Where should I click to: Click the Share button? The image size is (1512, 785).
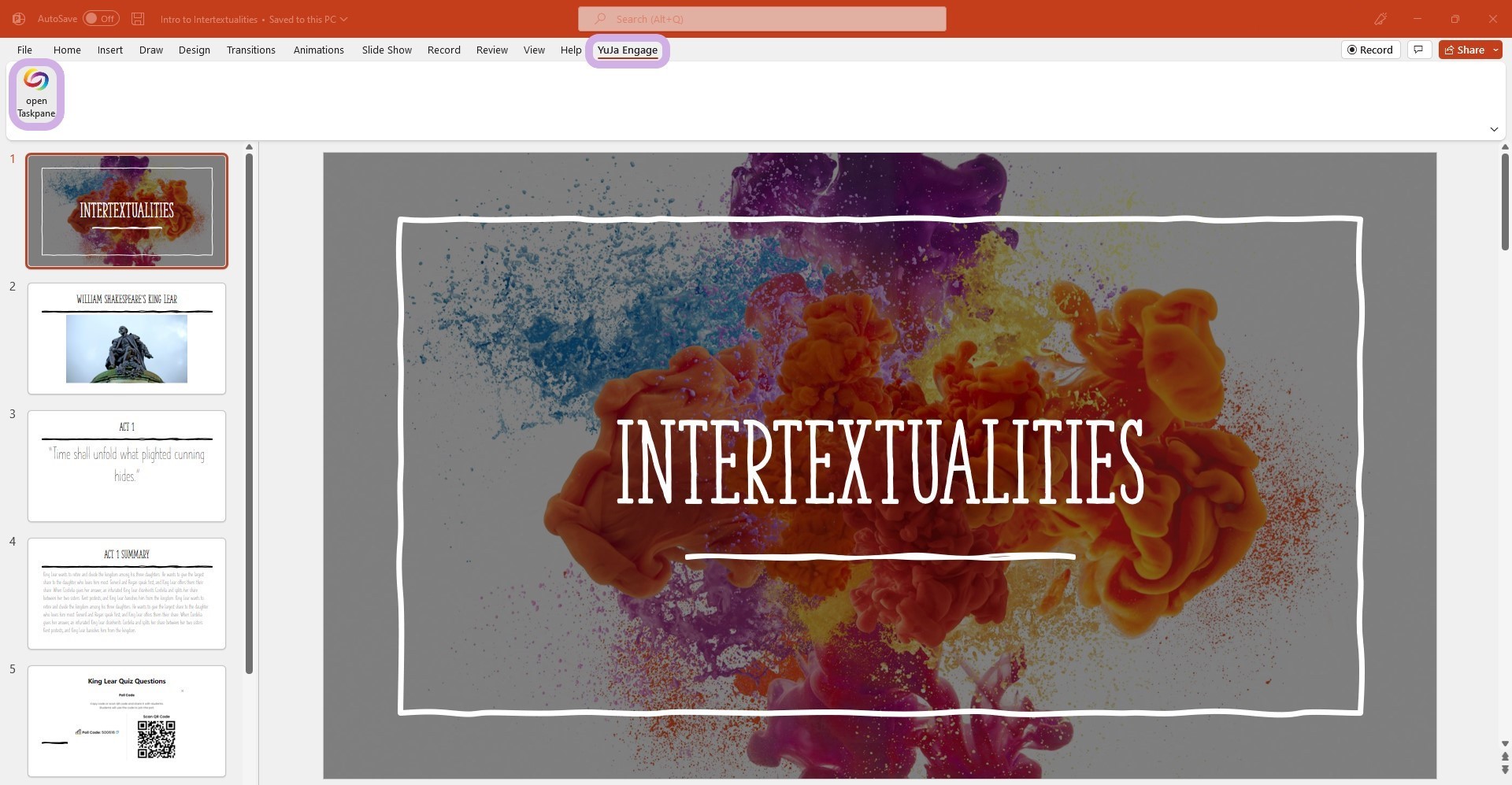click(1465, 50)
